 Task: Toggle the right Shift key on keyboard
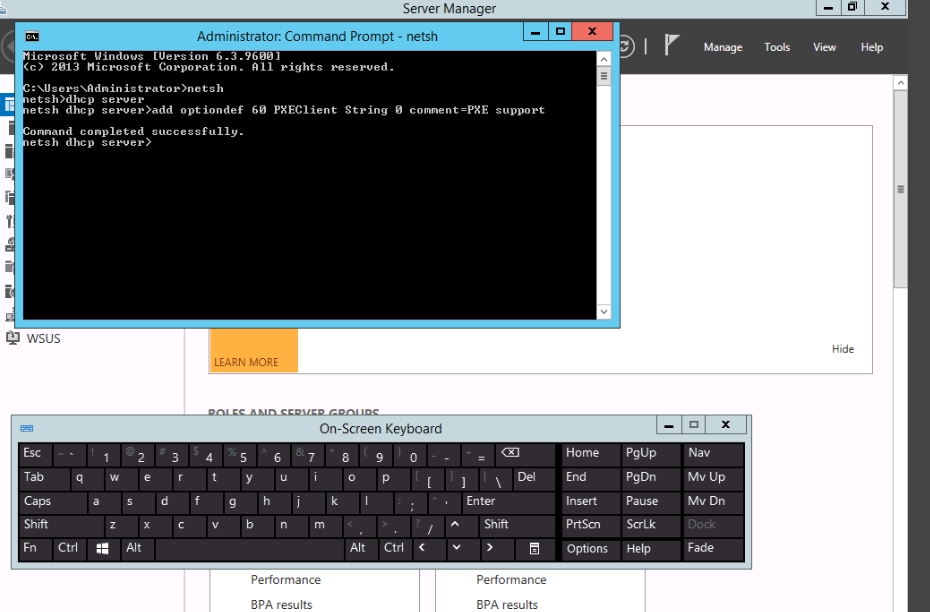[x=518, y=525]
